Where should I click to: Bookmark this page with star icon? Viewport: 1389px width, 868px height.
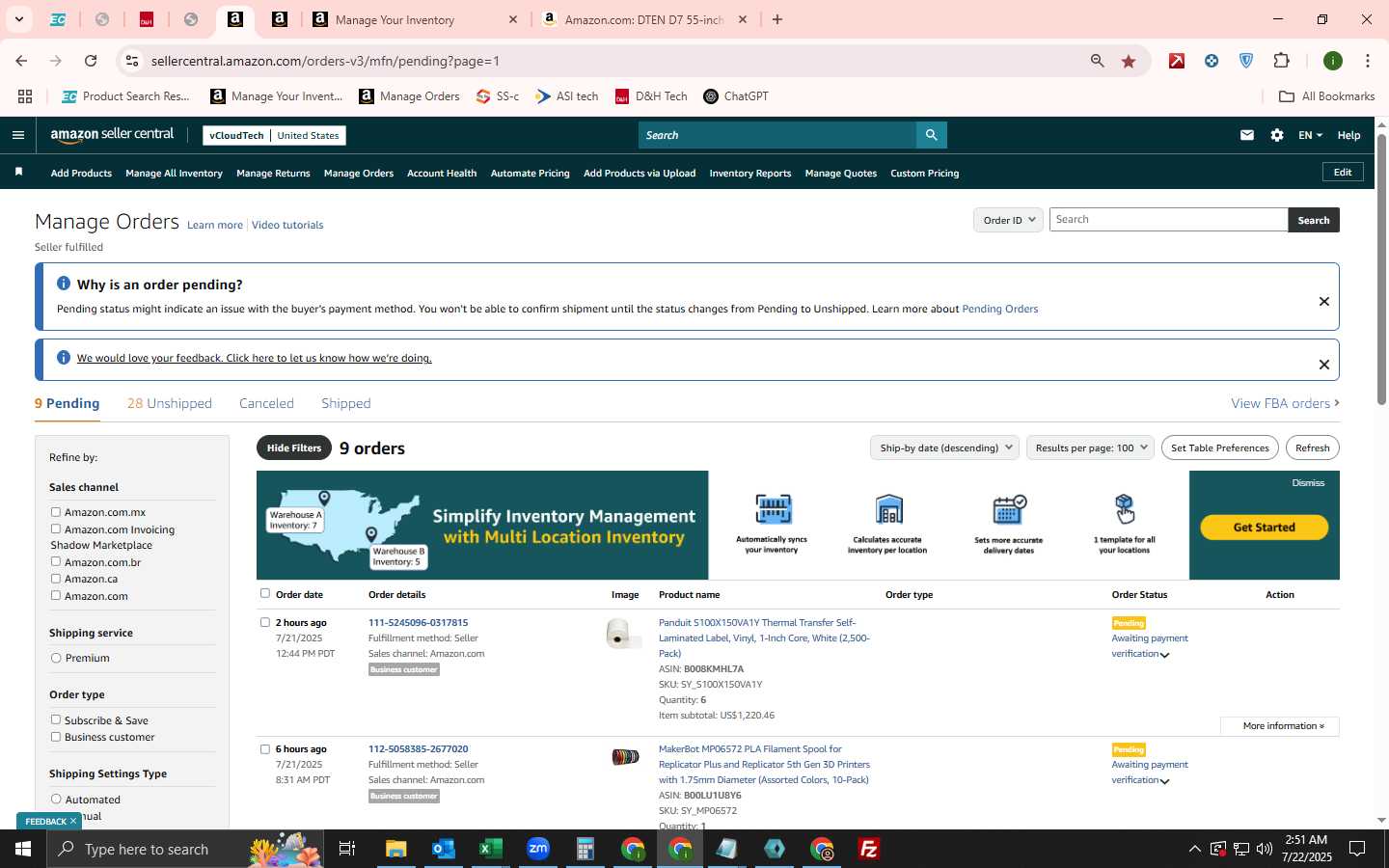(1129, 61)
